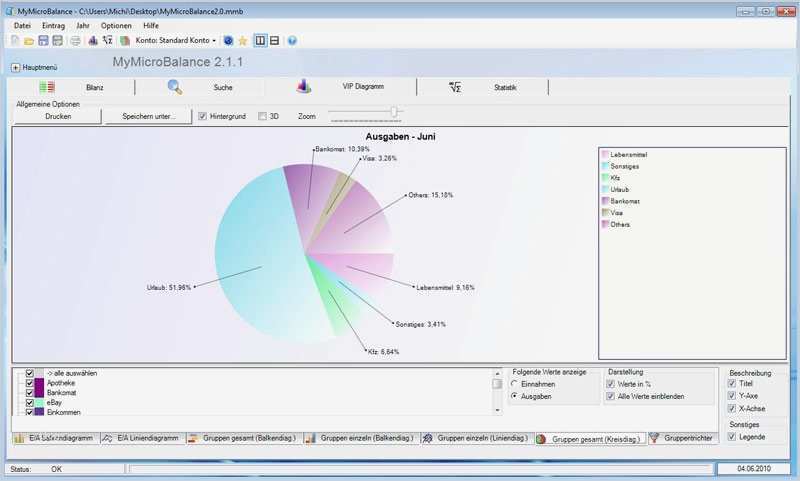Click the bar icon on Gruppen gesamt (Balkendiag.) tab
This screenshot has height=481, width=800.
[193, 438]
